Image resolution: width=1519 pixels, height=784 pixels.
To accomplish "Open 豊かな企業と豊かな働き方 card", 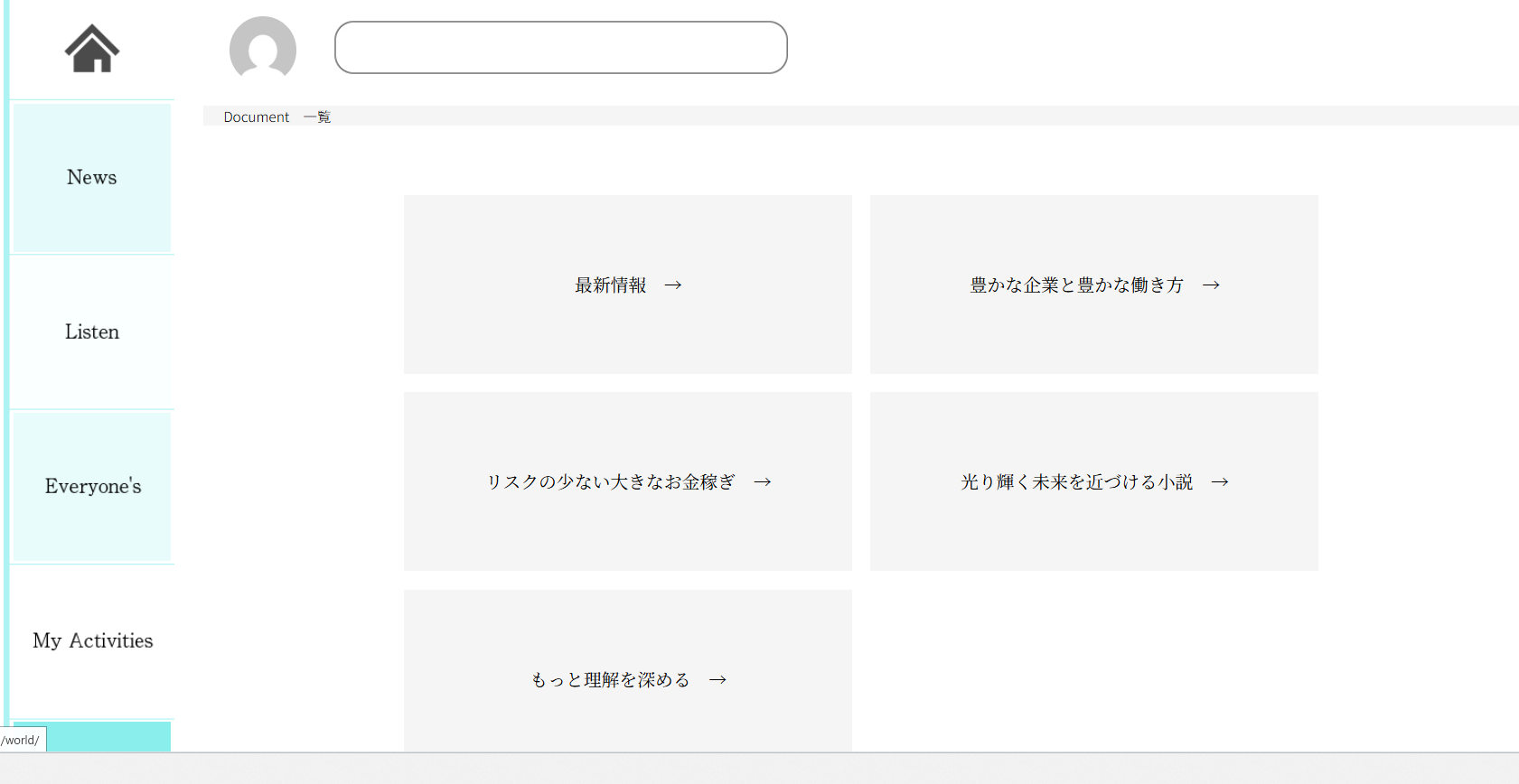I will (1094, 285).
